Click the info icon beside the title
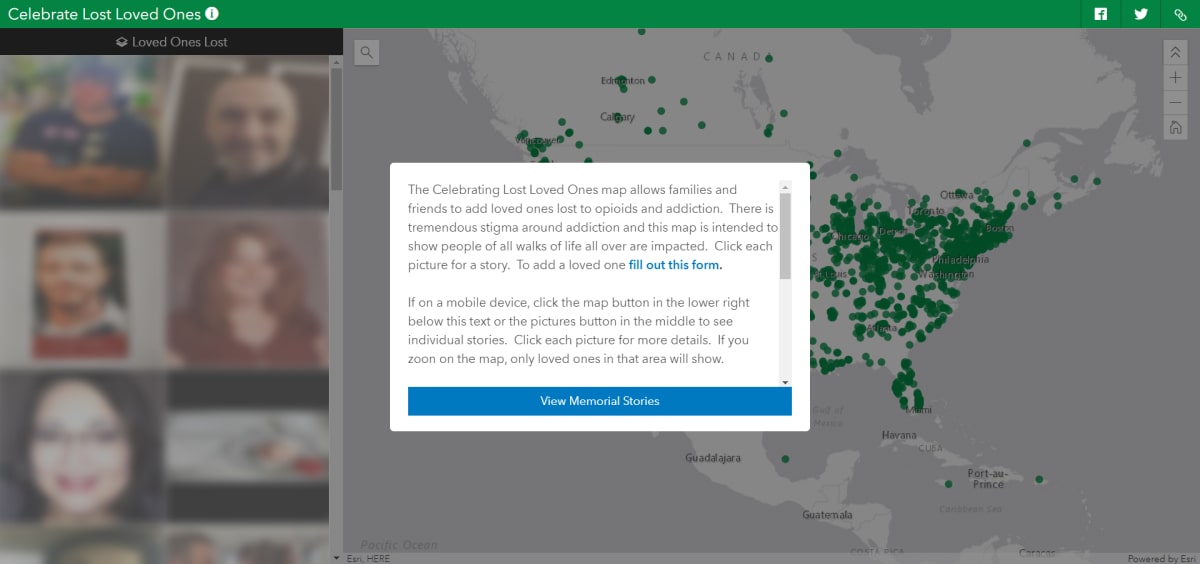The image size is (1200, 564). click(212, 14)
